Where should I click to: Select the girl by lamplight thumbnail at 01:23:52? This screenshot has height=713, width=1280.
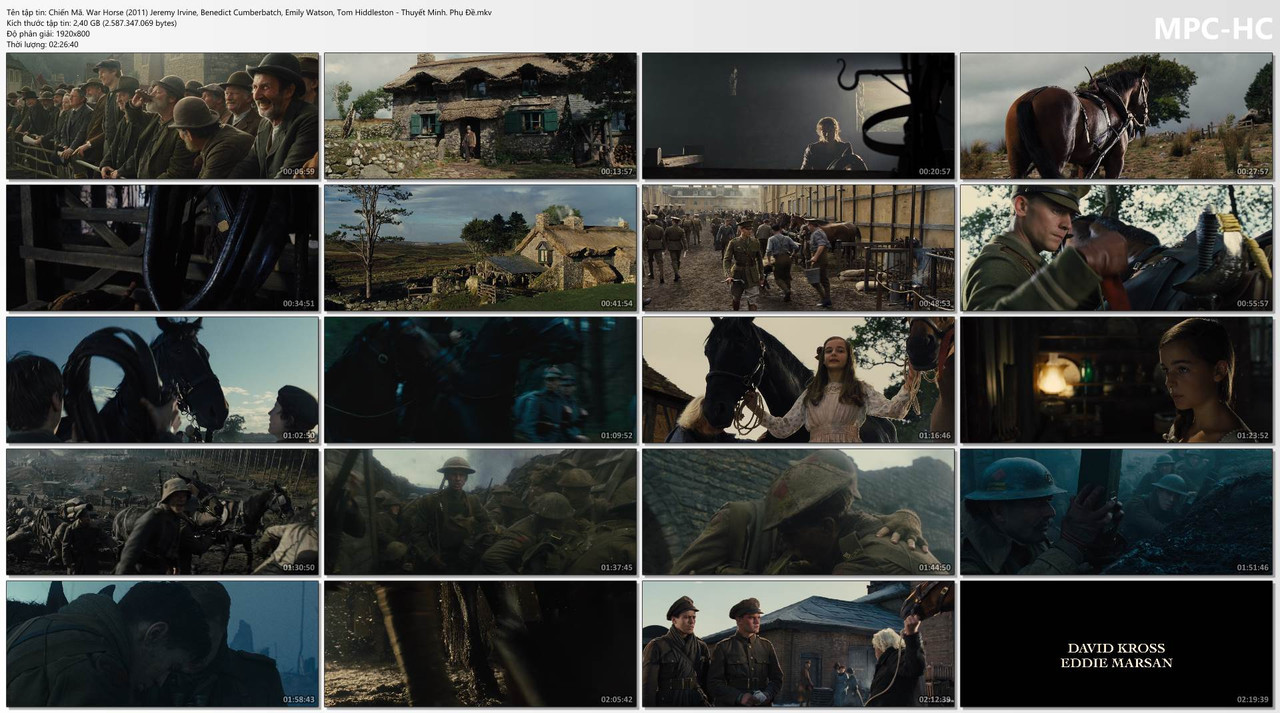tap(1116, 380)
